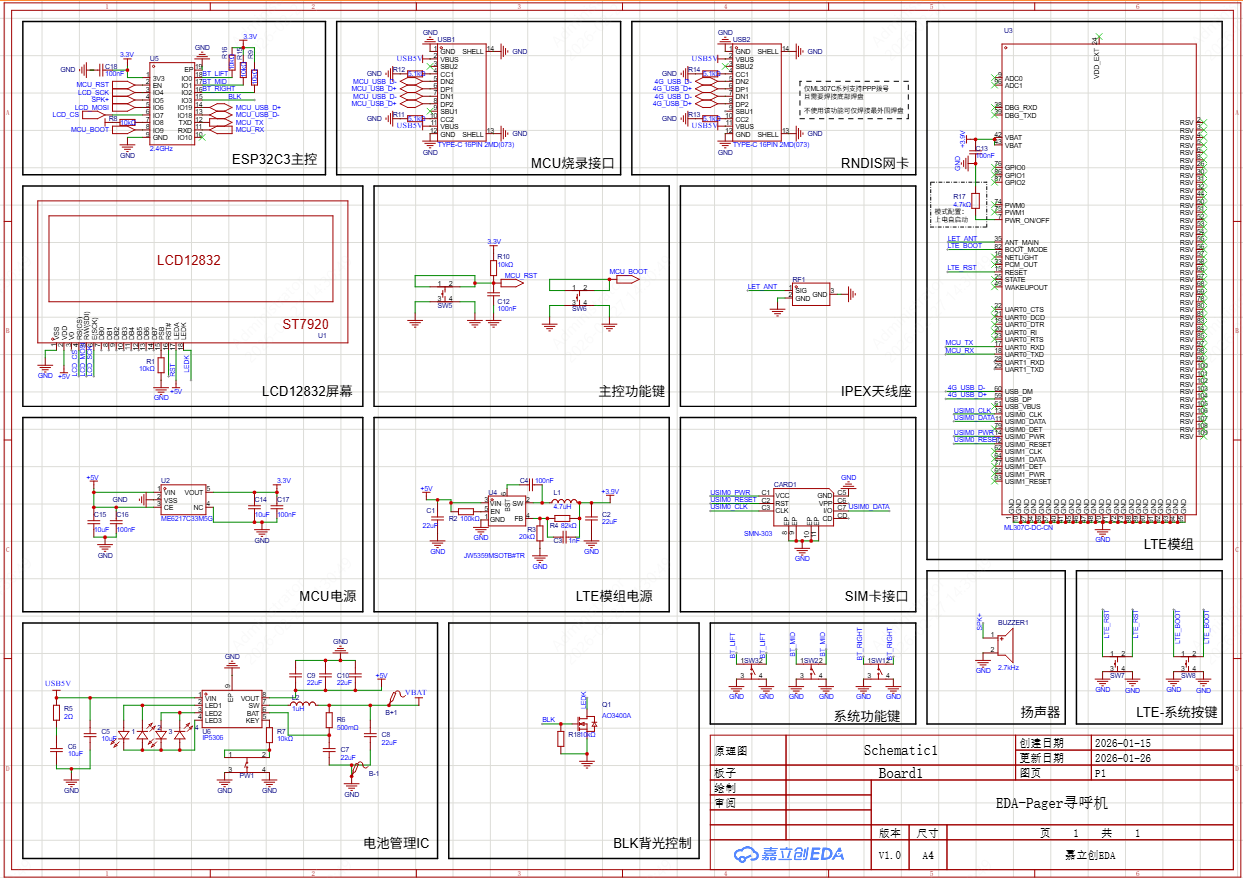Click the SW5 push button switch
The image size is (1243, 878).
(x=445, y=293)
